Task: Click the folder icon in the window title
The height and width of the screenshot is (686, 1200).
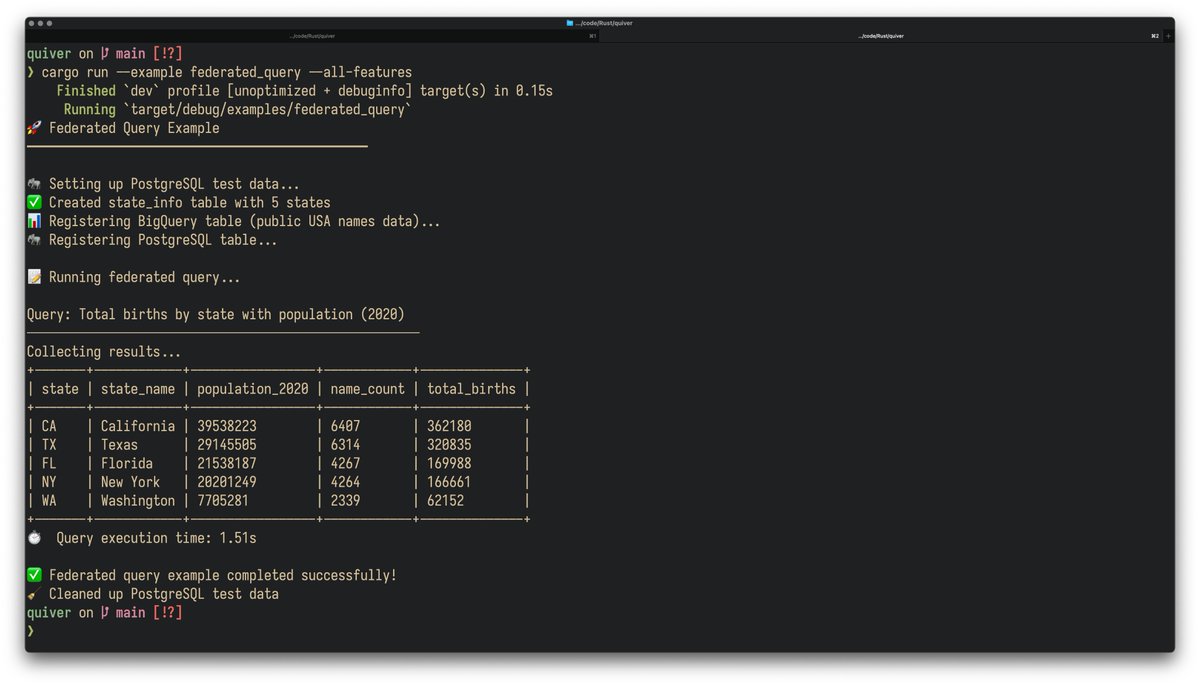Action: [570, 22]
